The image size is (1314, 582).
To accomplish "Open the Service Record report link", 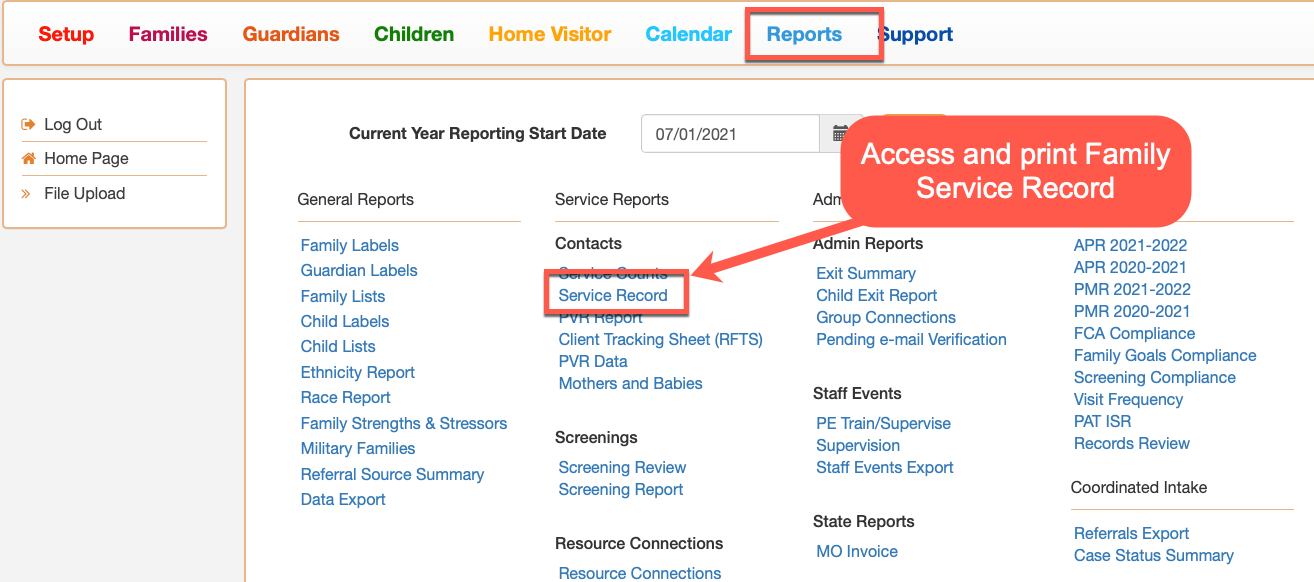I will 613,295.
